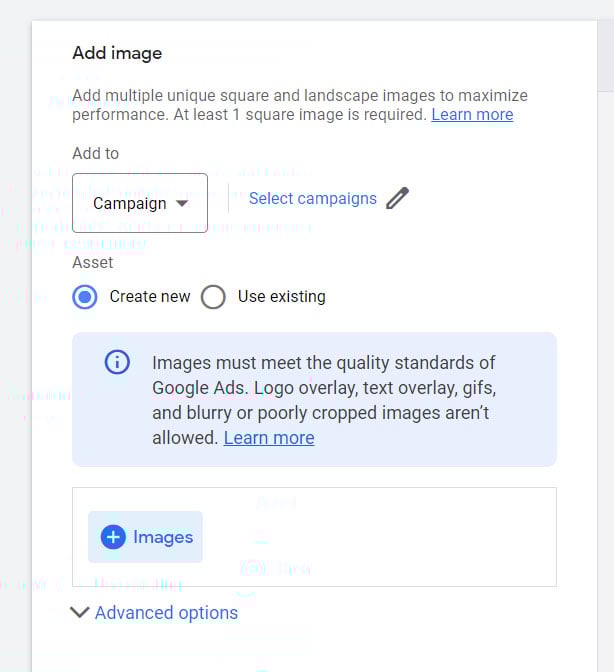Open the Campaign dropdown
The image size is (614, 672).
point(139,203)
